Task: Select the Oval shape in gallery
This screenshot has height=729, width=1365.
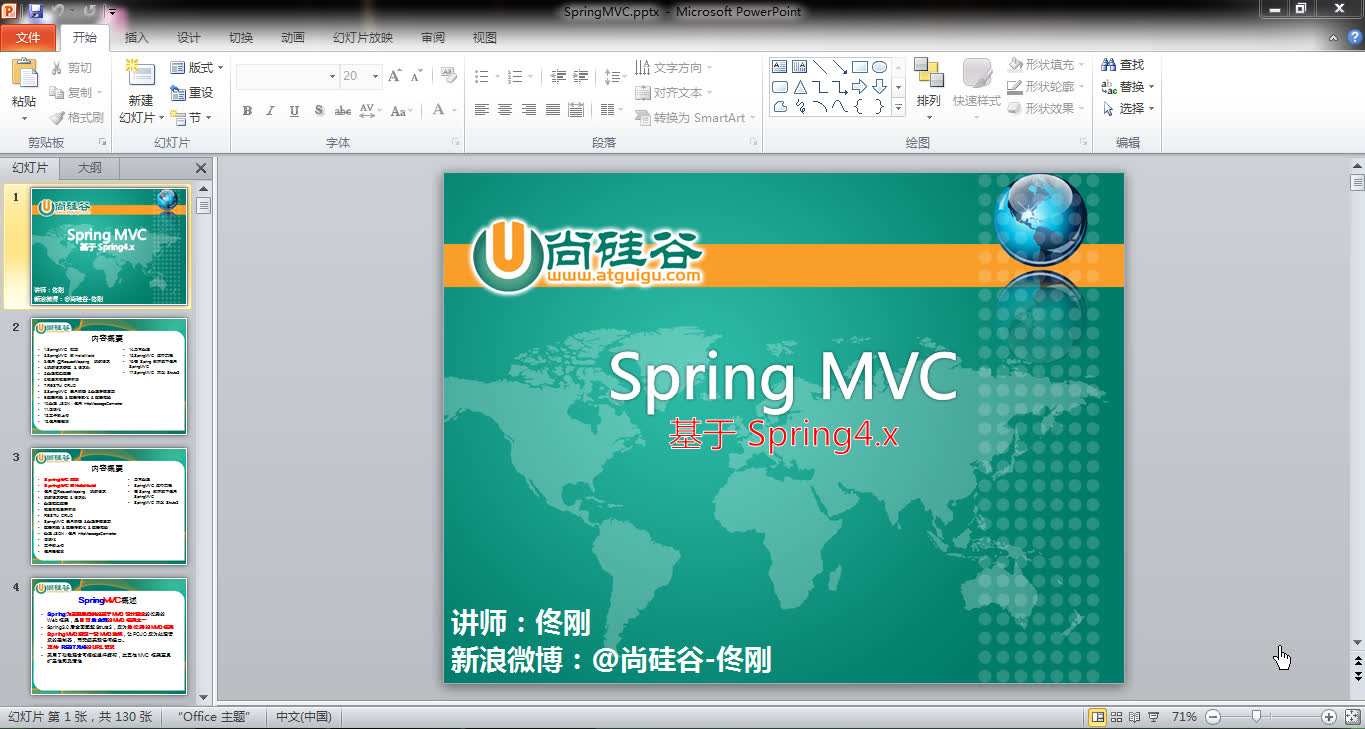Action: tap(879, 67)
